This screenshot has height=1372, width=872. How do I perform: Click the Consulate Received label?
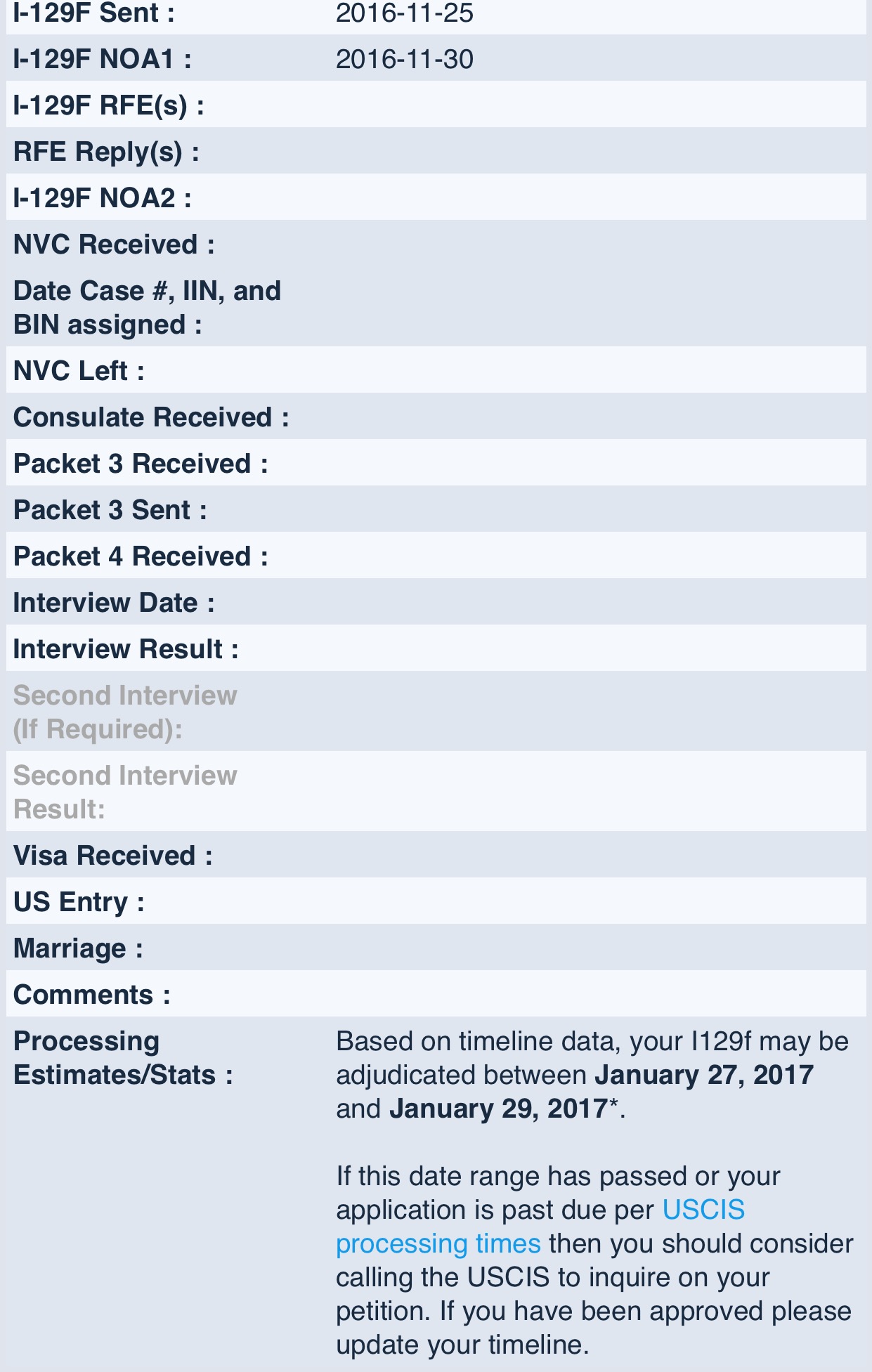(150, 418)
